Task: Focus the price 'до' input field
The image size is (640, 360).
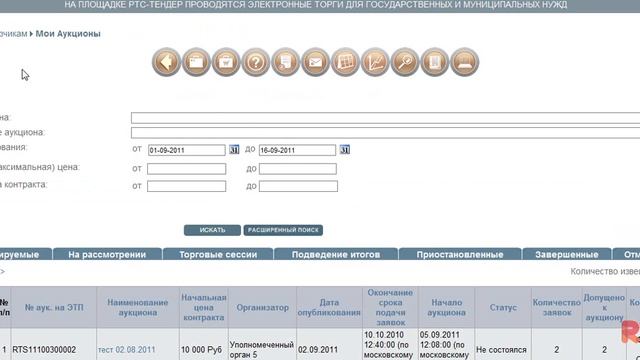Action: point(298,169)
